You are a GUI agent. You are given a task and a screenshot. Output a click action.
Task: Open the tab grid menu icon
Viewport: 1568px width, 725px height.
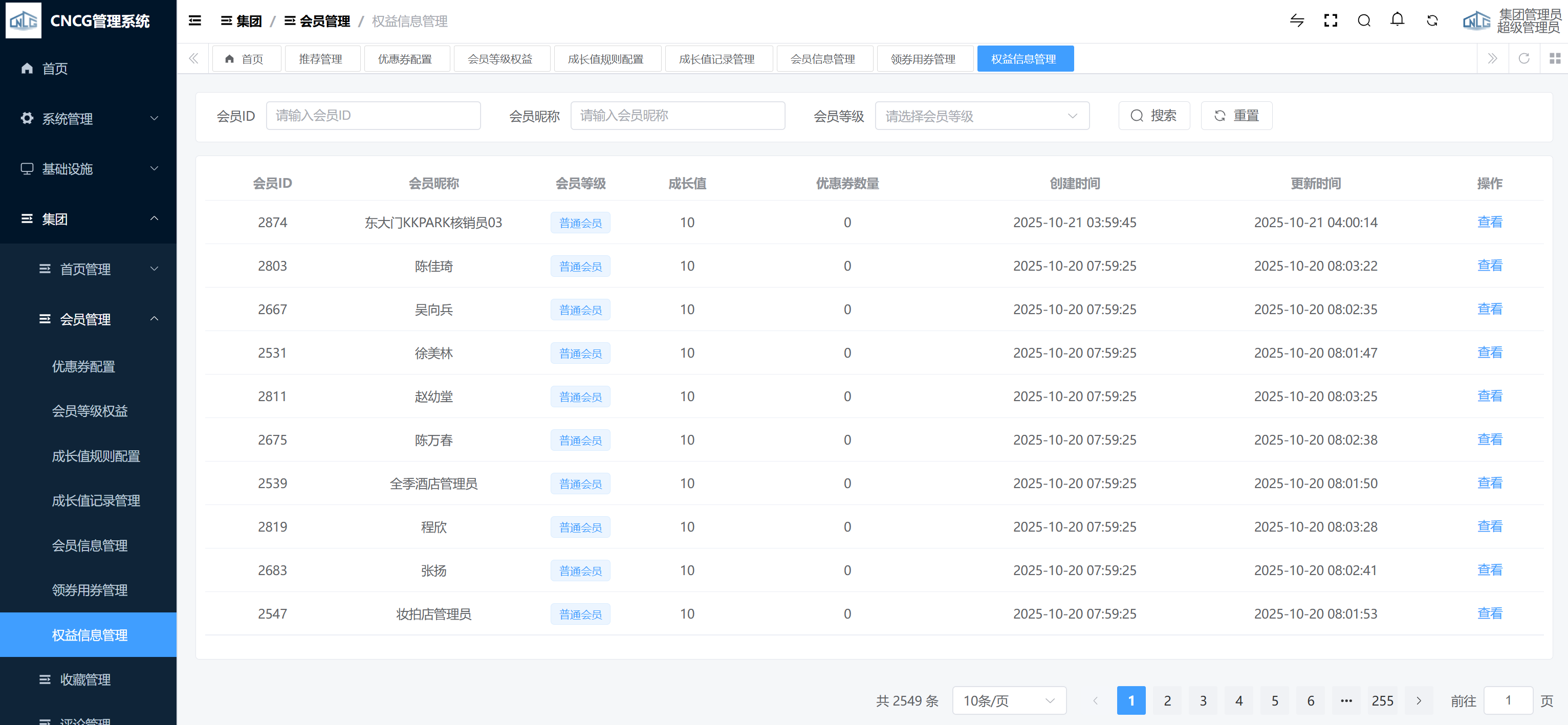1555,58
